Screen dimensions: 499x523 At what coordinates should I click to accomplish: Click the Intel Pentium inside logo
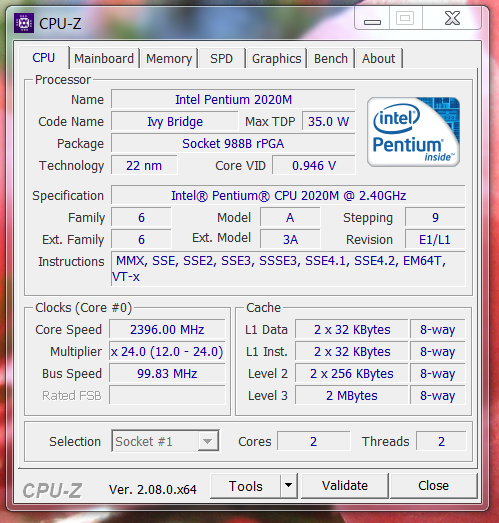coord(413,132)
